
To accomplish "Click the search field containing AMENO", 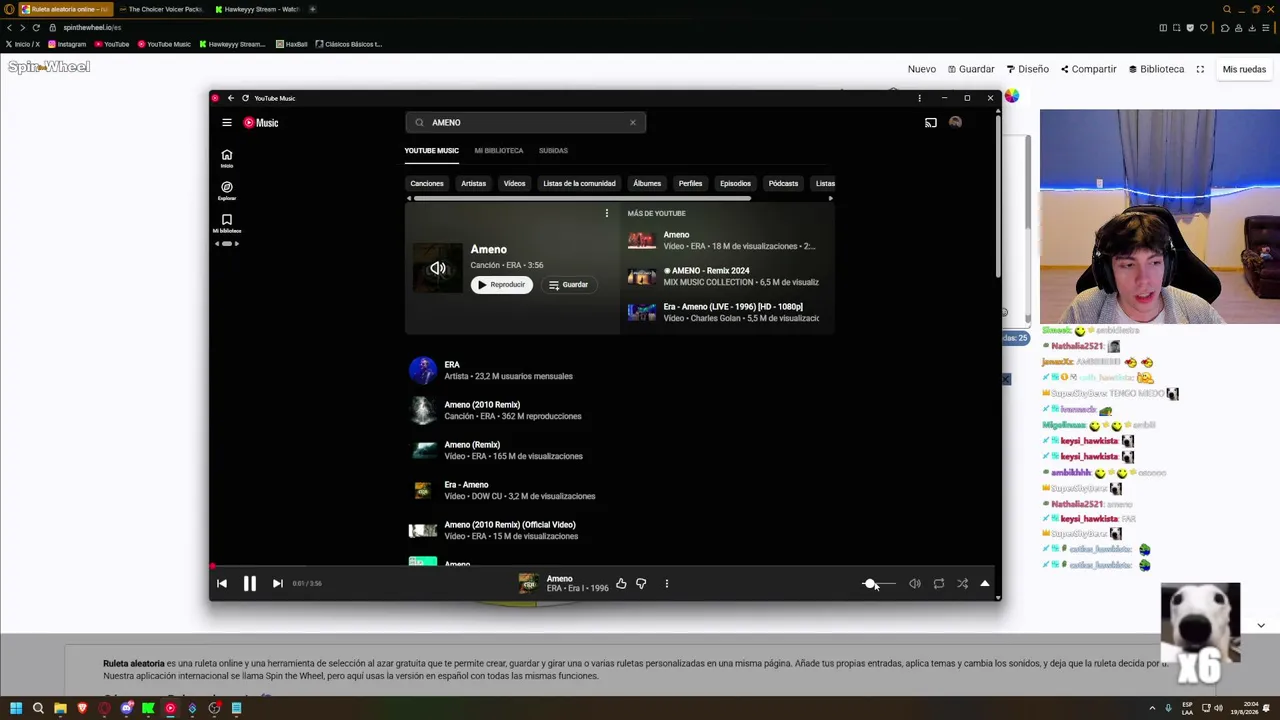I will (526, 123).
